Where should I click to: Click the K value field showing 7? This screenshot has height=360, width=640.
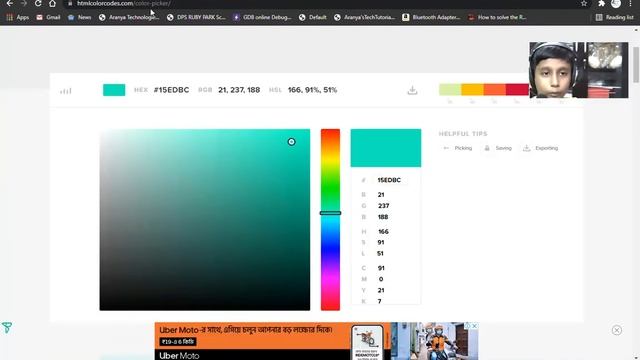[x=380, y=301]
